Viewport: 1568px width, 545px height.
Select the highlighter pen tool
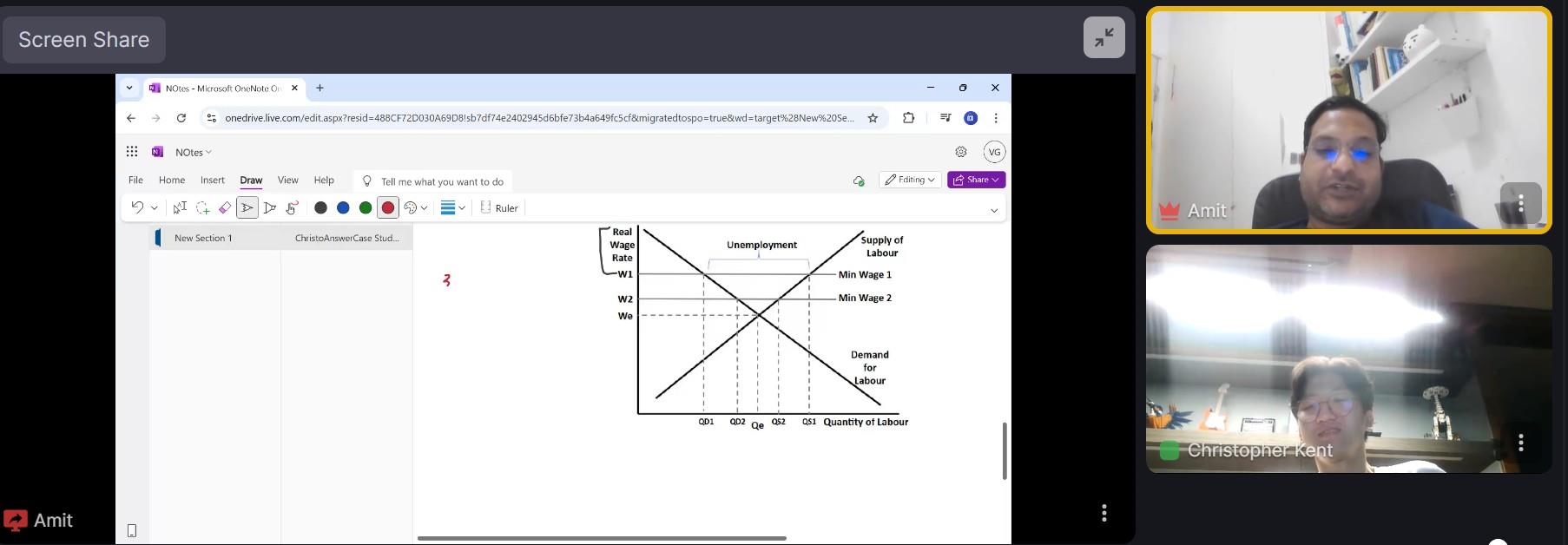click(270, 208)
